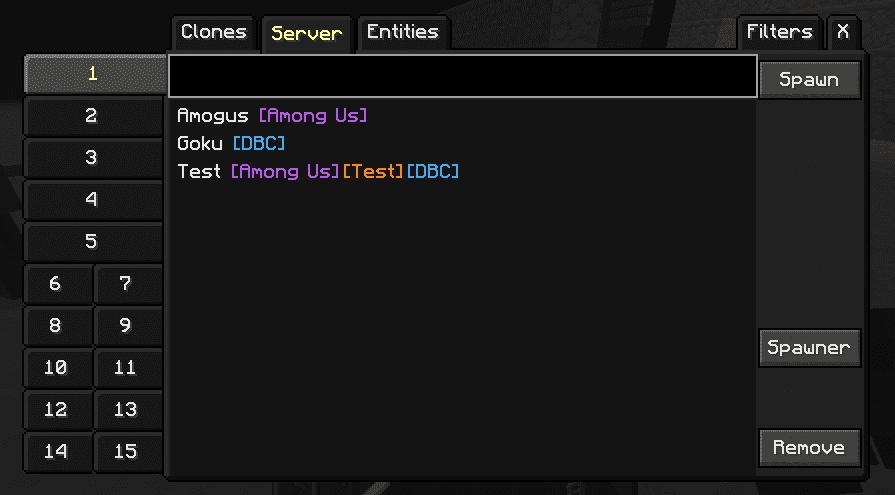
Task: Close the GUI with the X button
Action: (843, 33)
